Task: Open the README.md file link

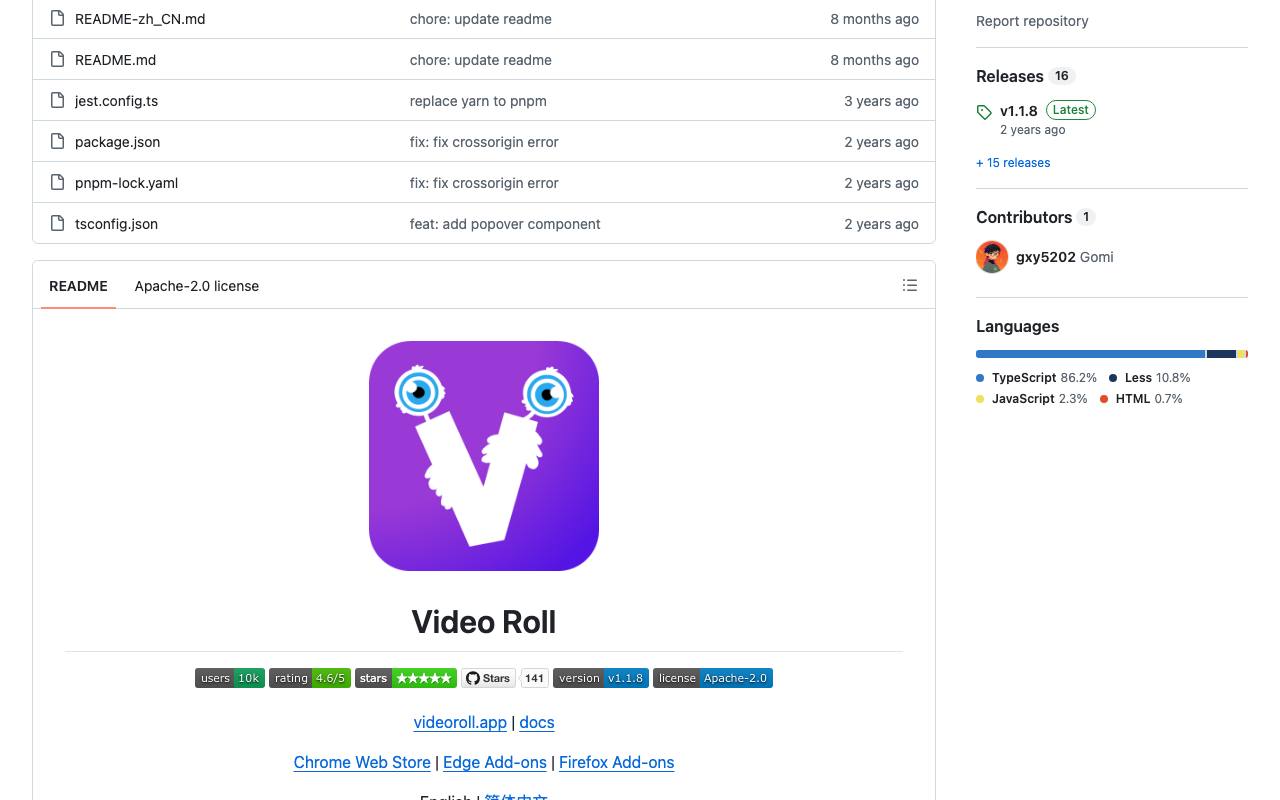Action: point(115,60)
